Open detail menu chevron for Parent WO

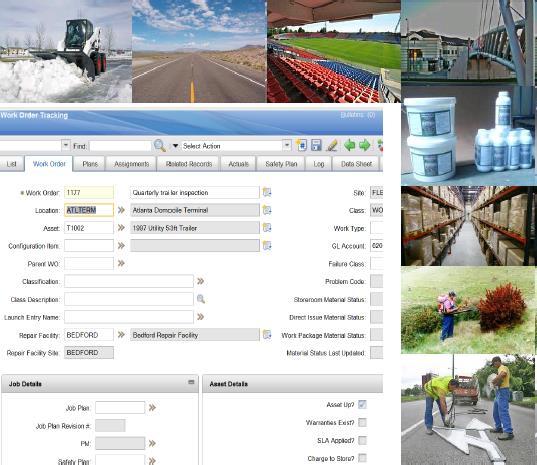121,263
